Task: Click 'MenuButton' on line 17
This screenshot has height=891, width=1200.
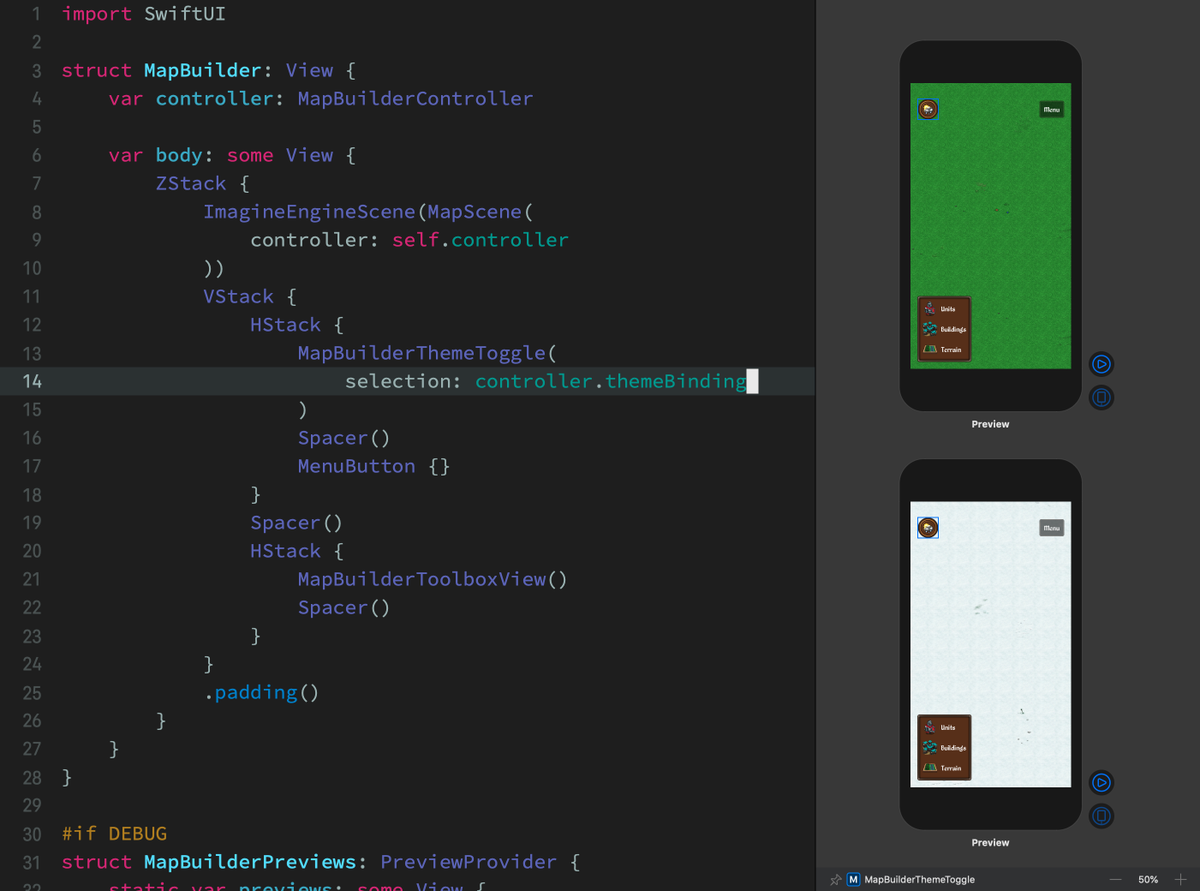Action: click(x=356, y=466)
